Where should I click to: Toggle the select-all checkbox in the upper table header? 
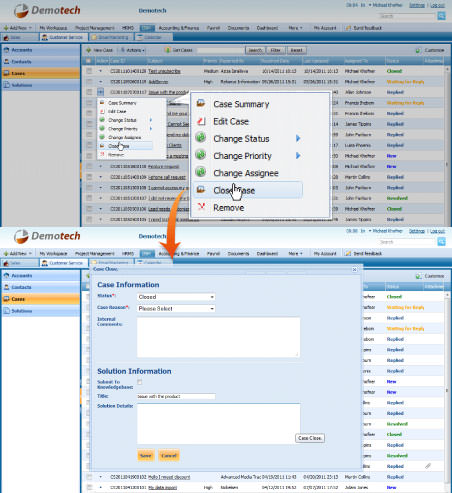[x=89, y=61]
